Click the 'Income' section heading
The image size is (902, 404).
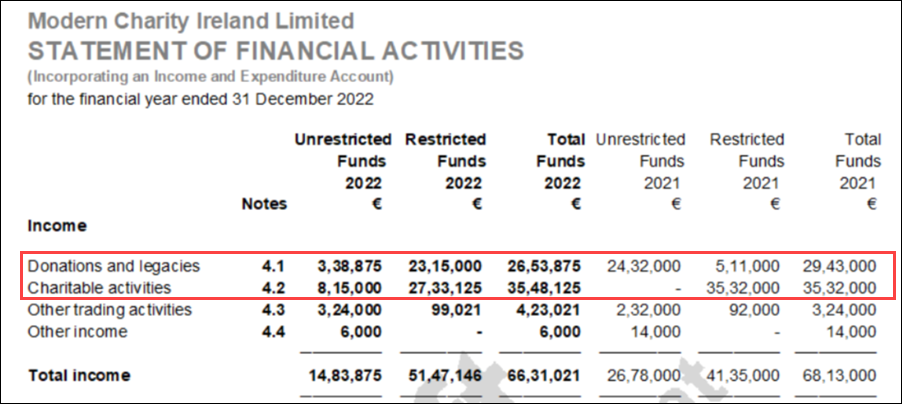pos(57,226)
